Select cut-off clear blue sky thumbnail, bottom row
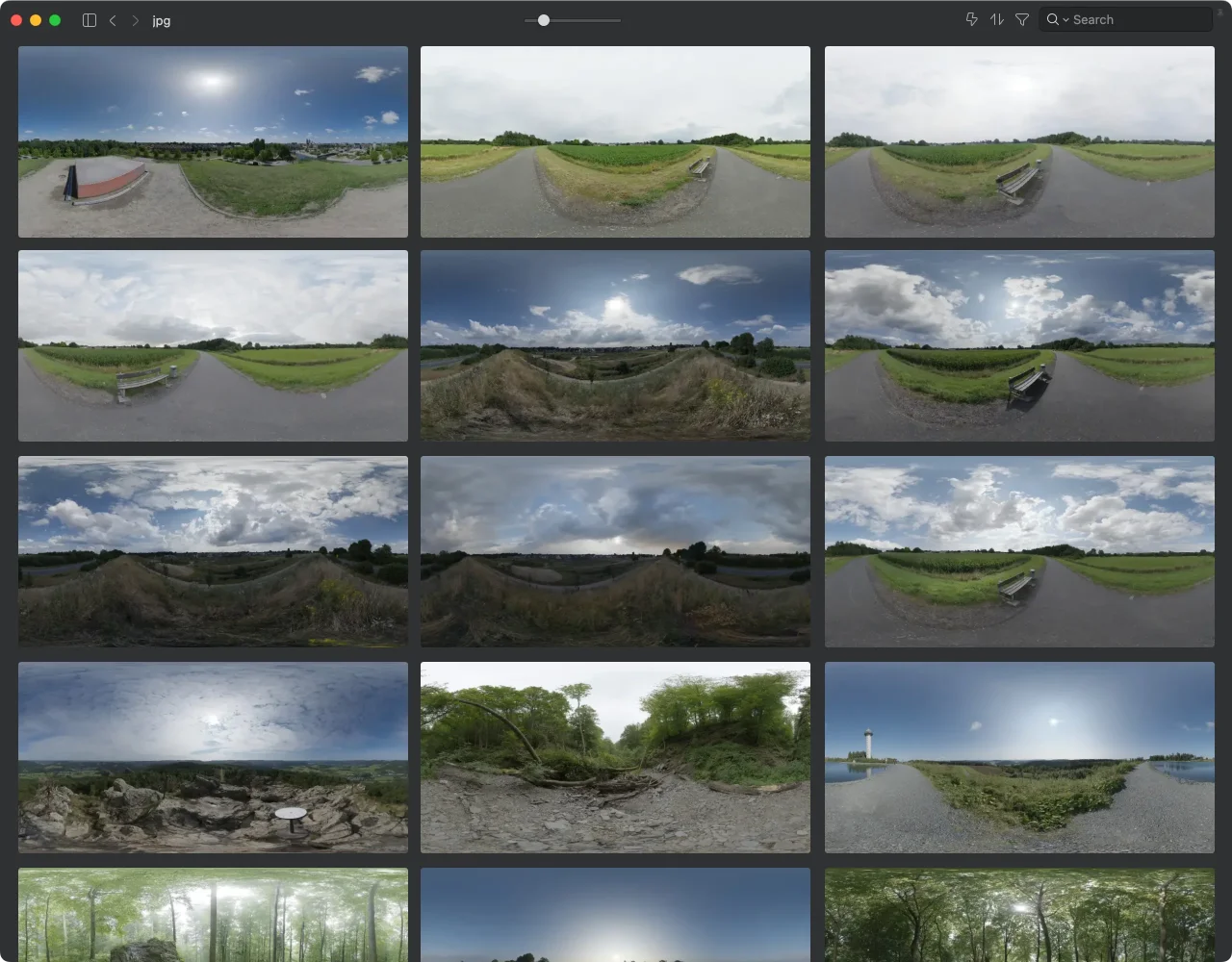Screen dimensions: 1232x962 click(615, 915)
